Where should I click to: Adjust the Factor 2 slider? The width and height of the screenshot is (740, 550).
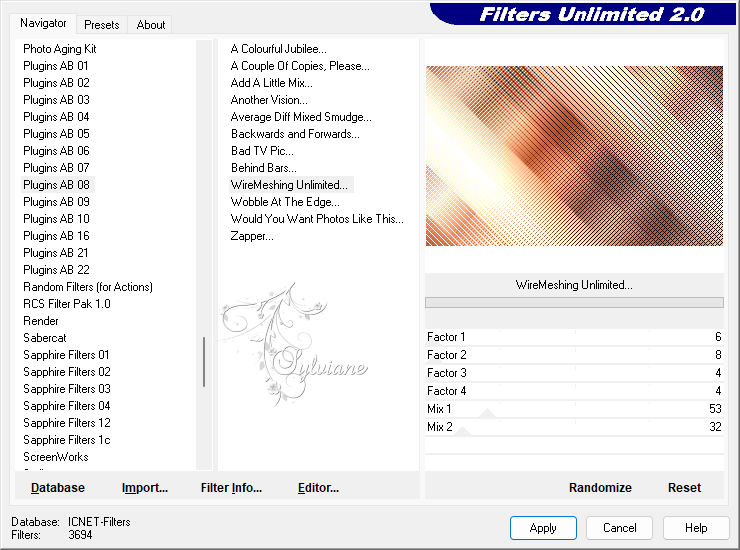(x=574, y=355)
